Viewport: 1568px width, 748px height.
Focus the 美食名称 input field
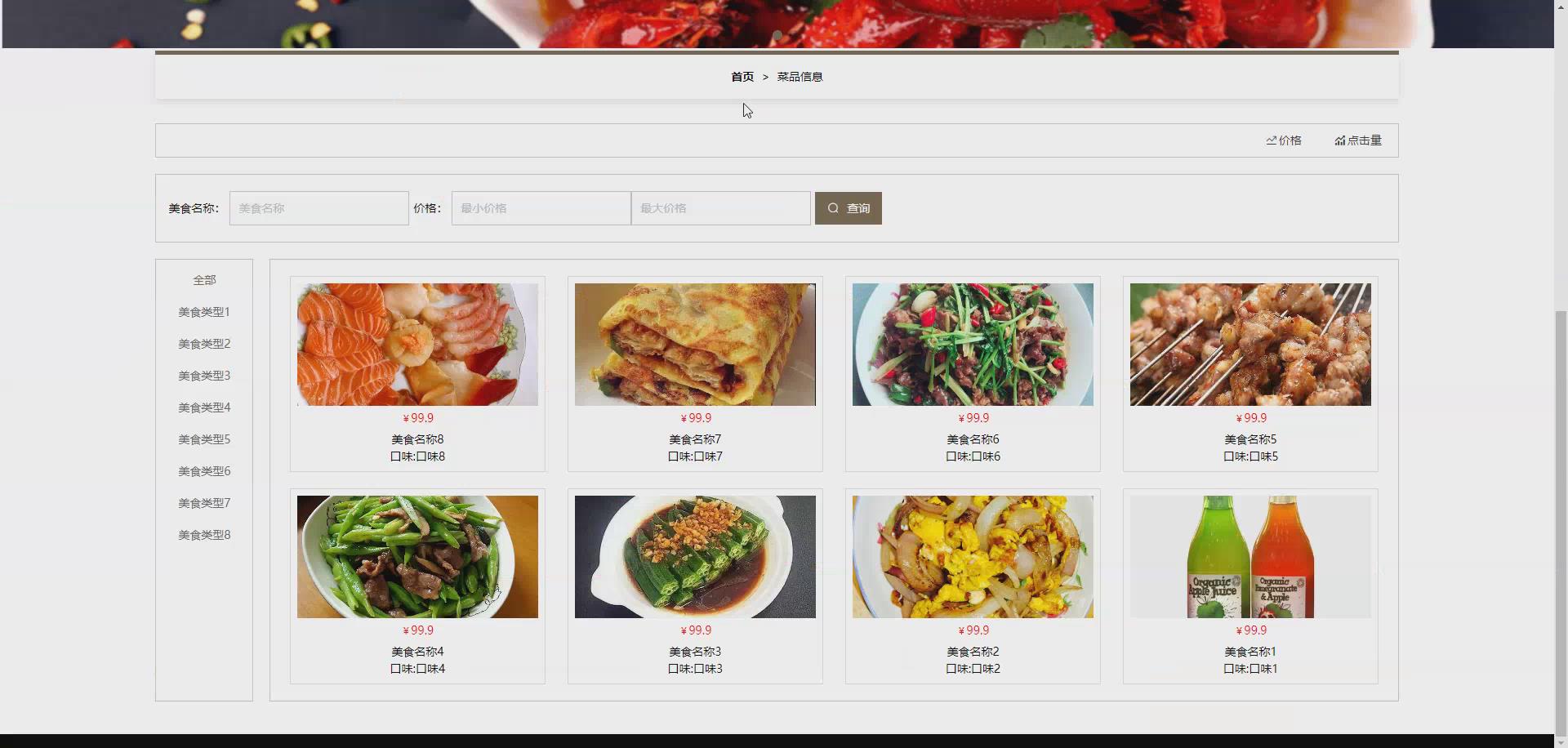(319, 208)
